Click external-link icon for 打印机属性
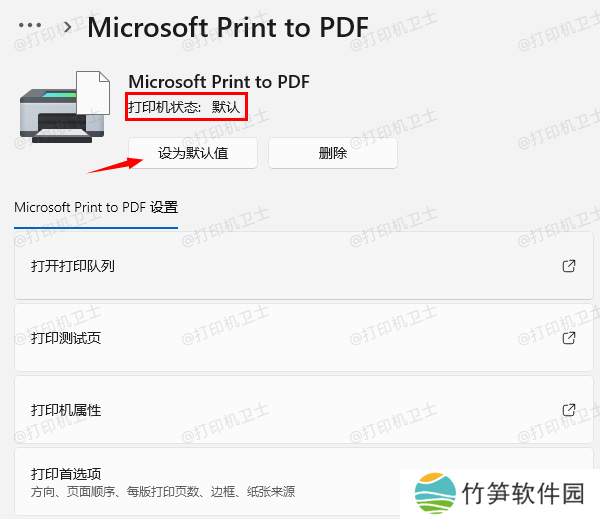Viewport: 600px width, 519px height. pyautogui.click(x=569, y=410)
